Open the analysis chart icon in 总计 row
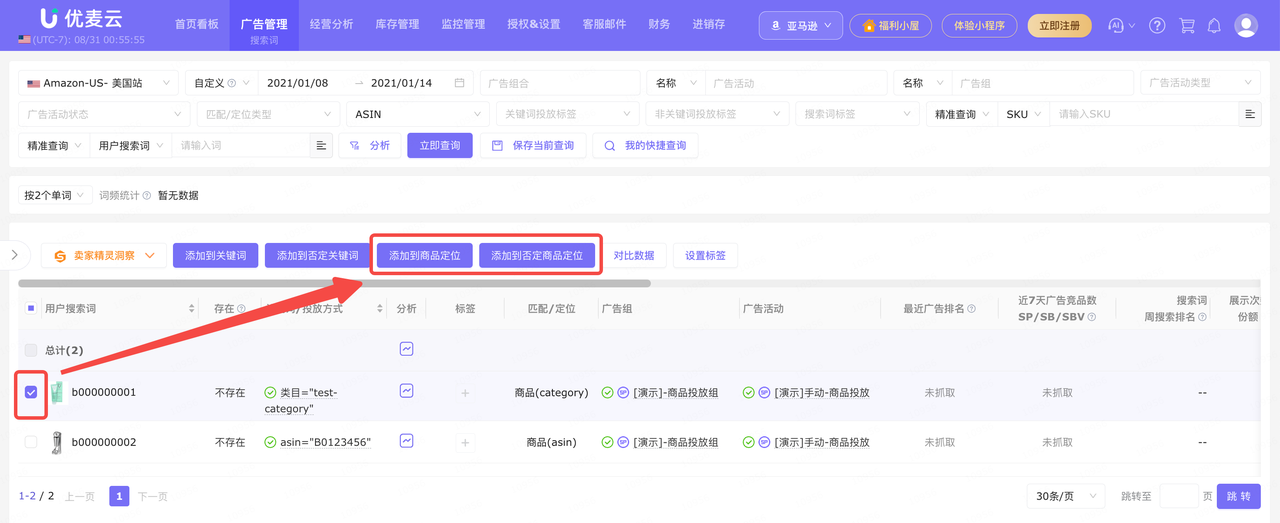 click(406, 349)
